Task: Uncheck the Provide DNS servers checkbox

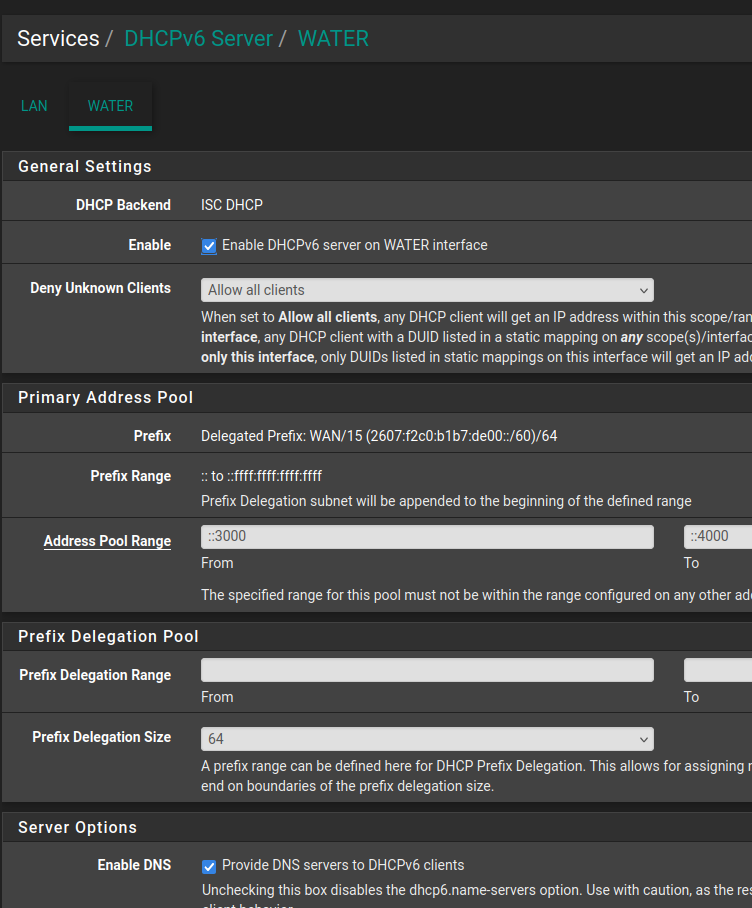Action: [x=209, y=866]
